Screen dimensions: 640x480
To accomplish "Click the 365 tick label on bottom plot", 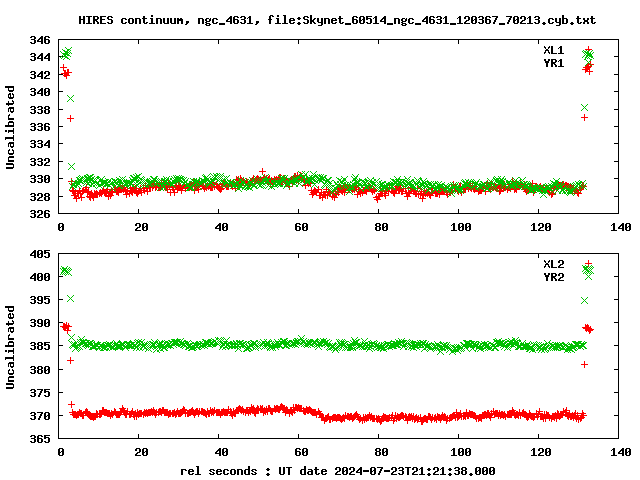I will (40, 439).
